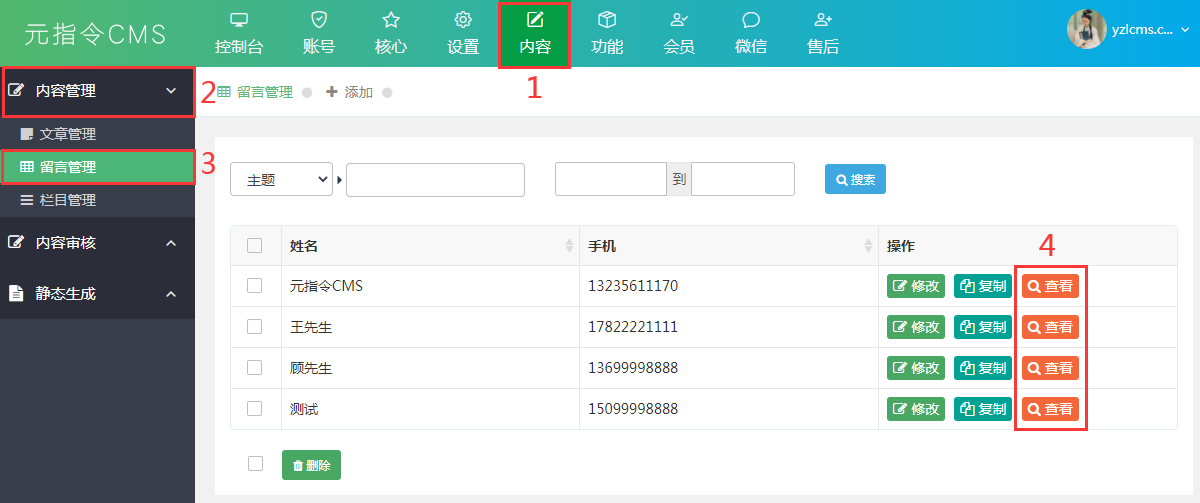
Task: Click the 微信 chat bubble icon
Action: click(x=751, y=20)
